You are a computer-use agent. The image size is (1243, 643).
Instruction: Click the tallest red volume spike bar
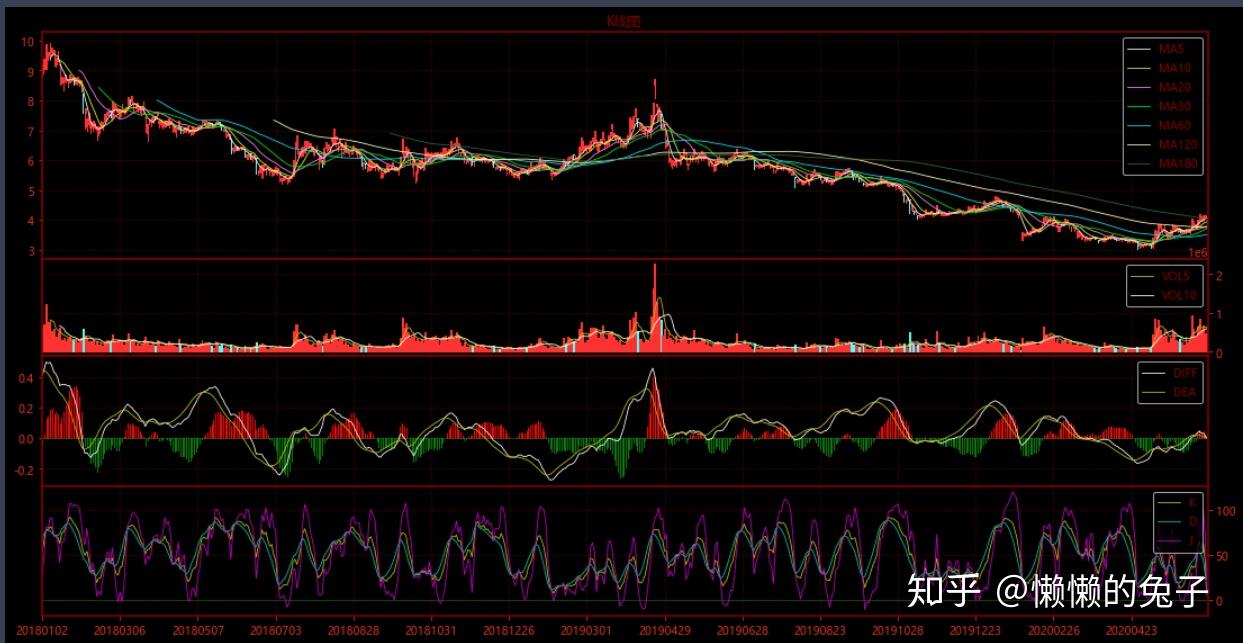[x=657, y=300]
